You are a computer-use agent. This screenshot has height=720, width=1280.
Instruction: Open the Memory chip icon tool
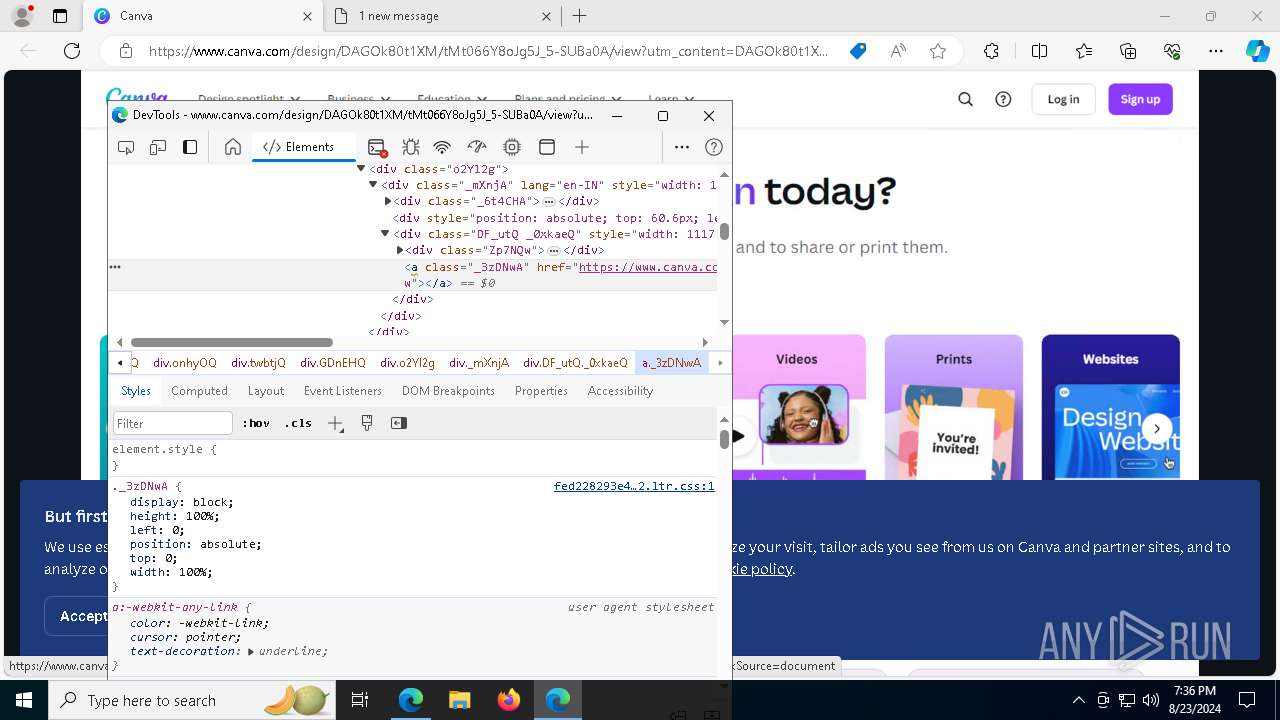tap(512, 147)
